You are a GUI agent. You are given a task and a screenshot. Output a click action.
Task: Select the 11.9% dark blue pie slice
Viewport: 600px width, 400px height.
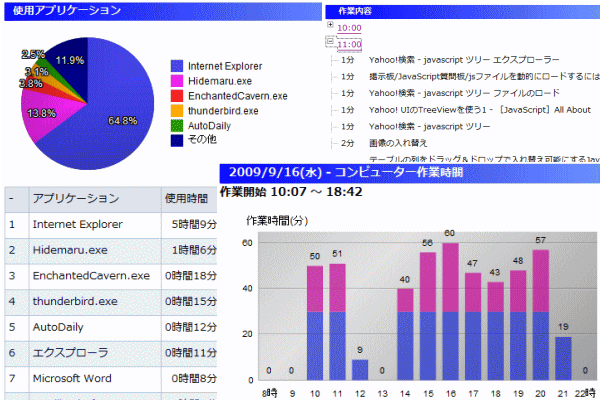[x=68, y=62]
